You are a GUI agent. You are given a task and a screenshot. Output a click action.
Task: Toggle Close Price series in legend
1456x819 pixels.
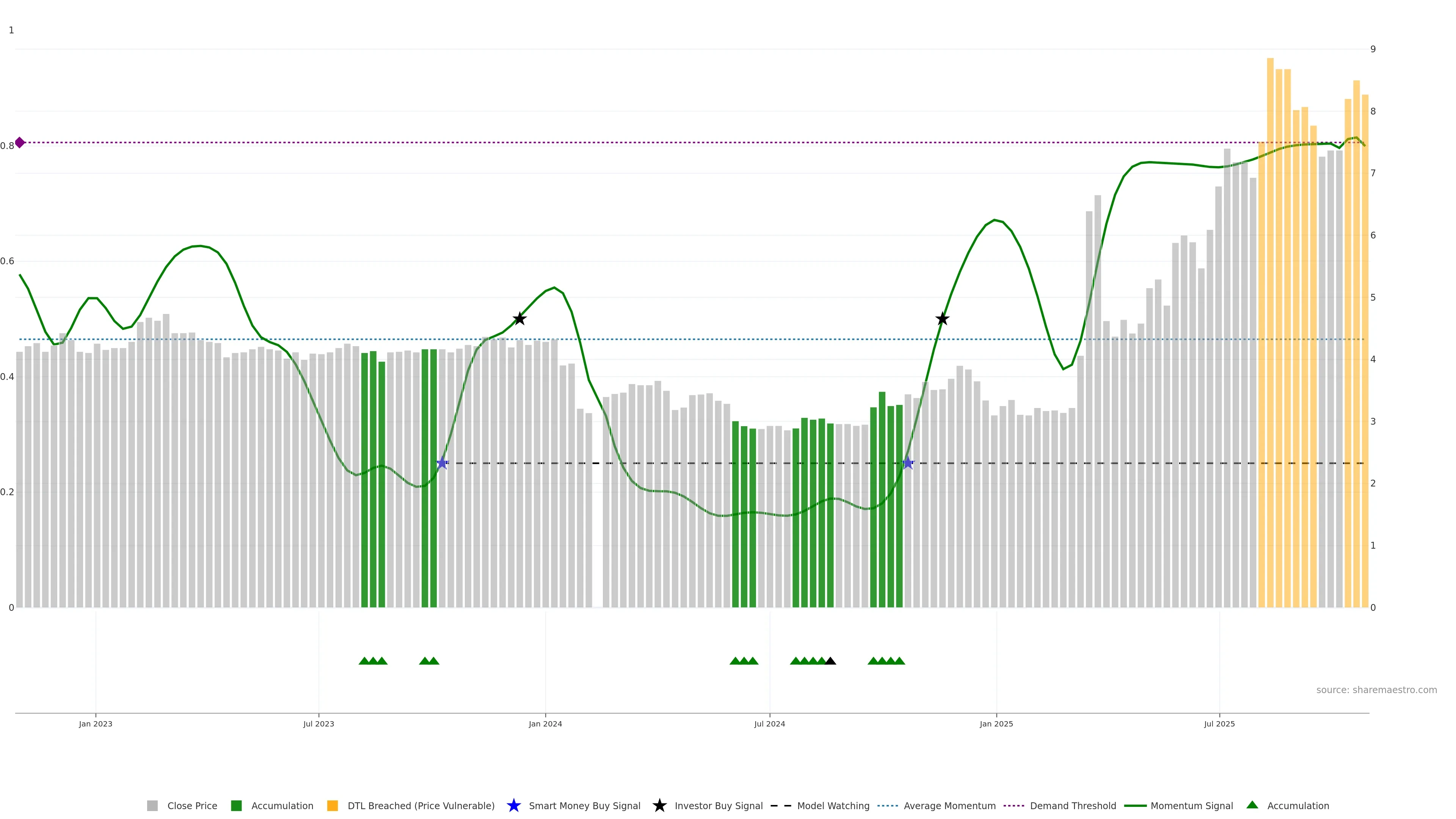[x=191, y=805]
